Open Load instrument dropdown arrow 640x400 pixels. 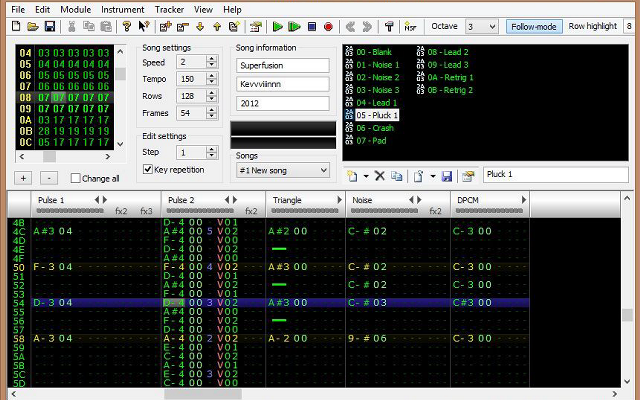point(433,176)
